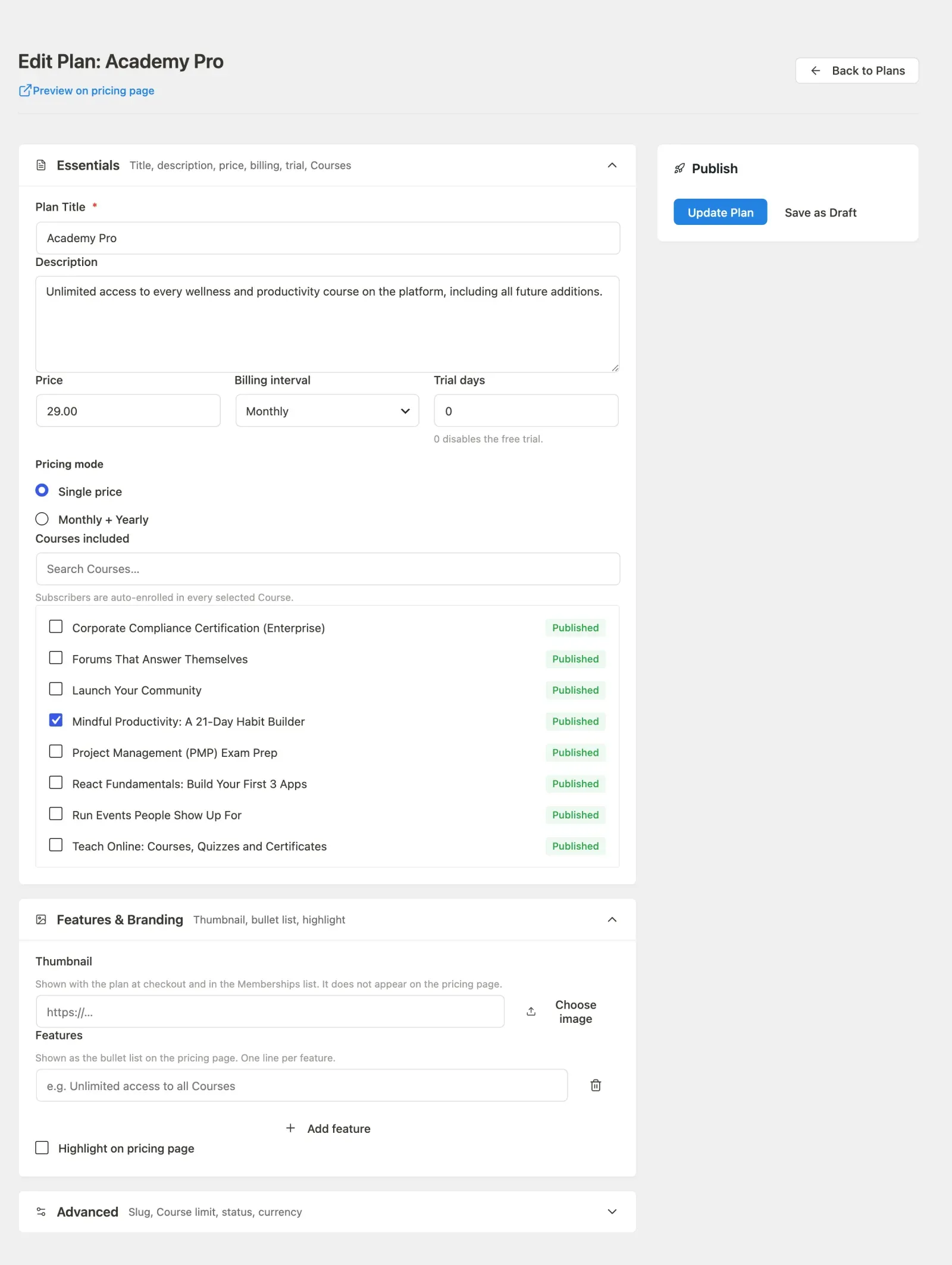
Task: Focus the Price input field
Action: pos(128,411)
